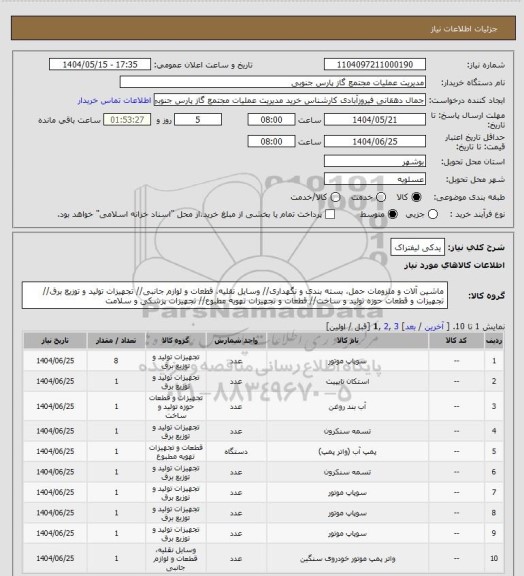Click the announcement date field 1404/05/15 - 17:35
This screenshot has height=576, width=524.
pos(100,64)
